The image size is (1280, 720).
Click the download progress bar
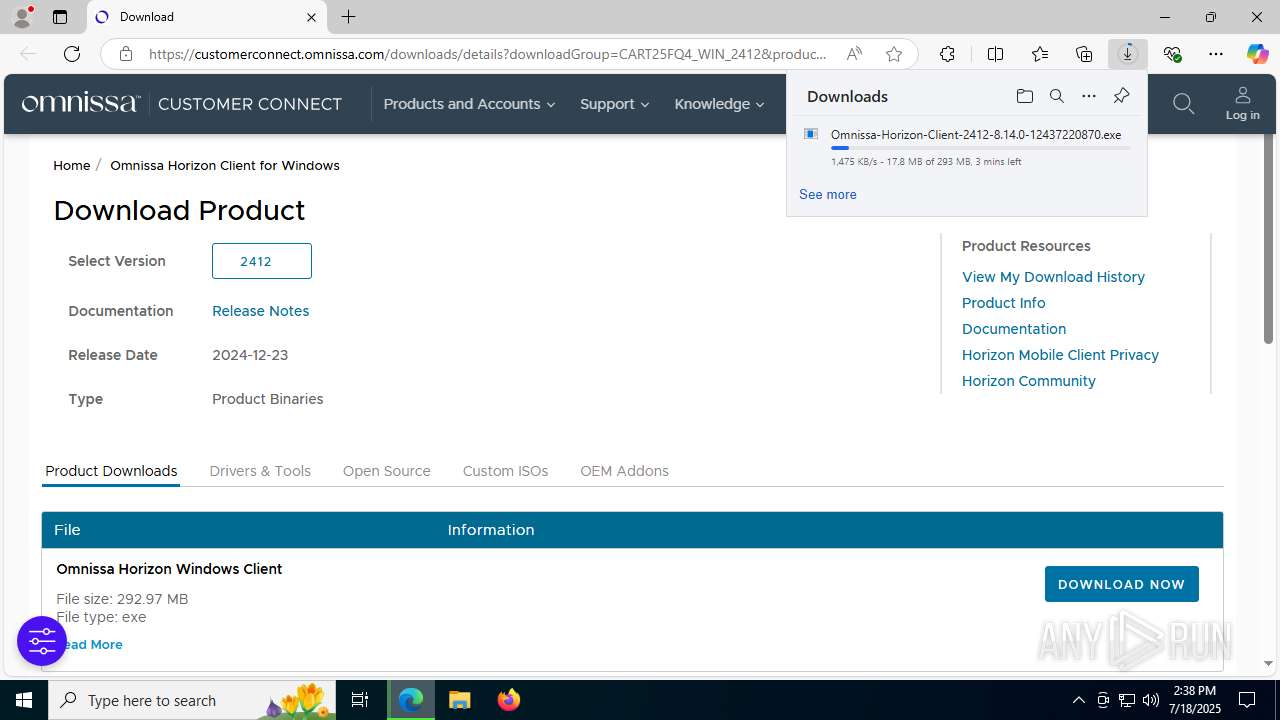click(x=980, y=148)
